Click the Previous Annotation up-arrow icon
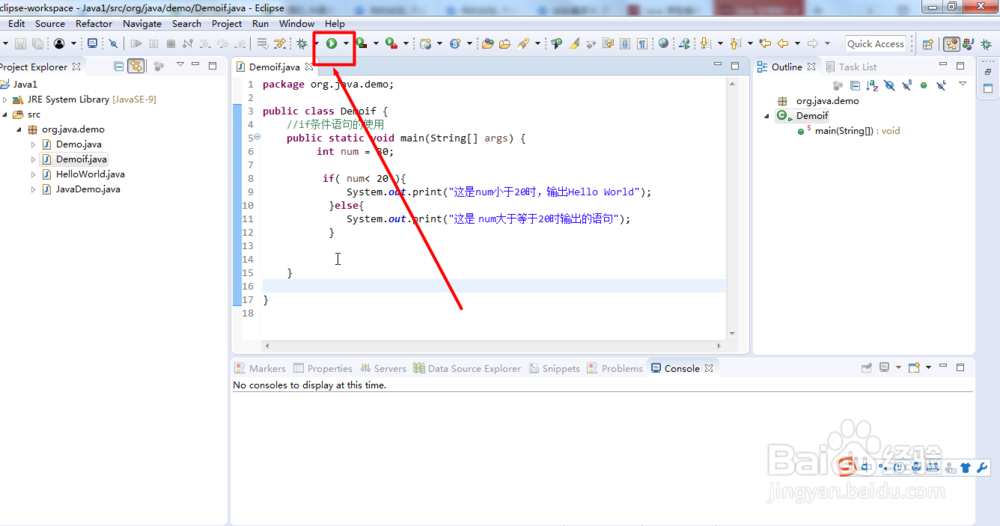The height and width of the screenshot is (526, 1000). point(735,43)
